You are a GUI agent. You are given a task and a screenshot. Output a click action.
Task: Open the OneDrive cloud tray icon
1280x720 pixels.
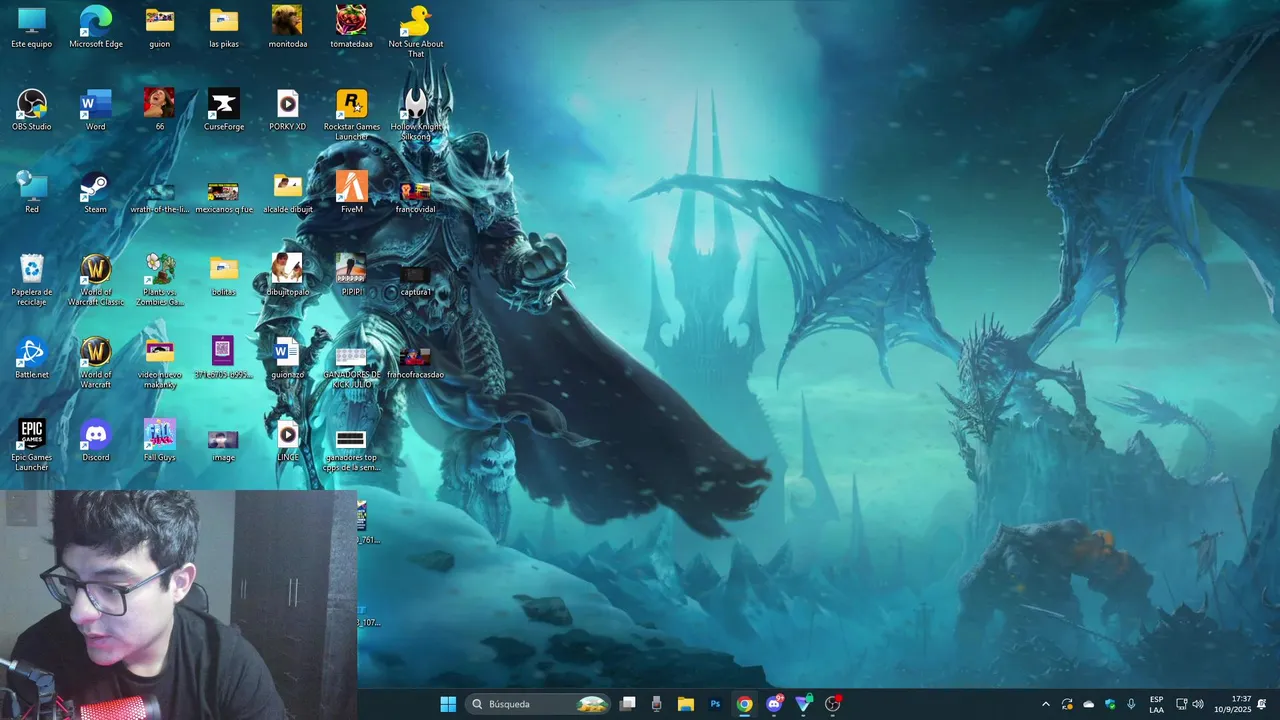[1088, 704]
